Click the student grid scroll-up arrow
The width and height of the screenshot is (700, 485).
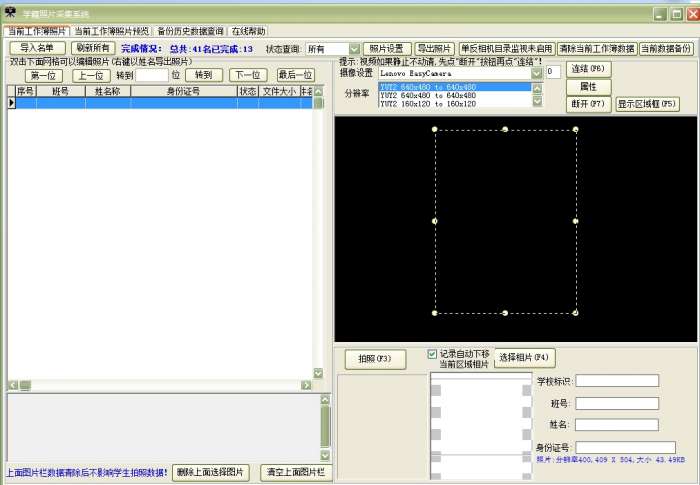(319, 91)
